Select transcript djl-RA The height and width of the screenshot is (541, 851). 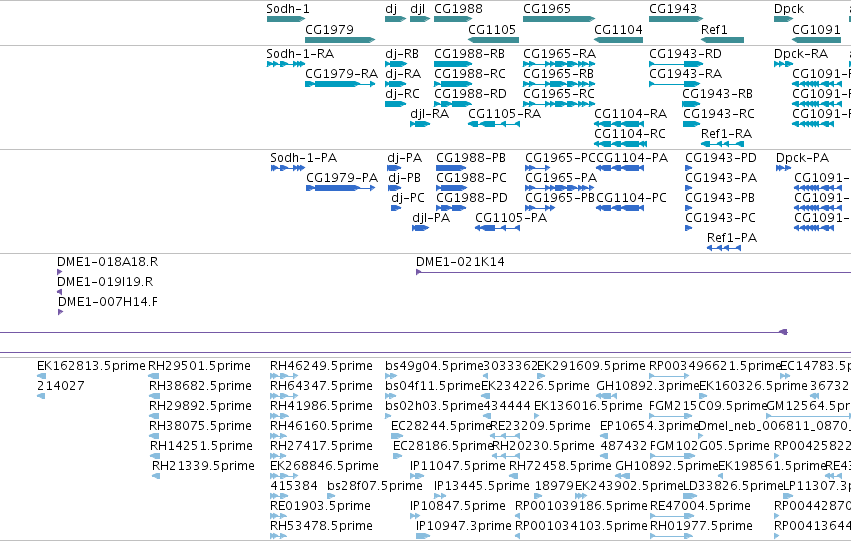click(x=420, y=124)
